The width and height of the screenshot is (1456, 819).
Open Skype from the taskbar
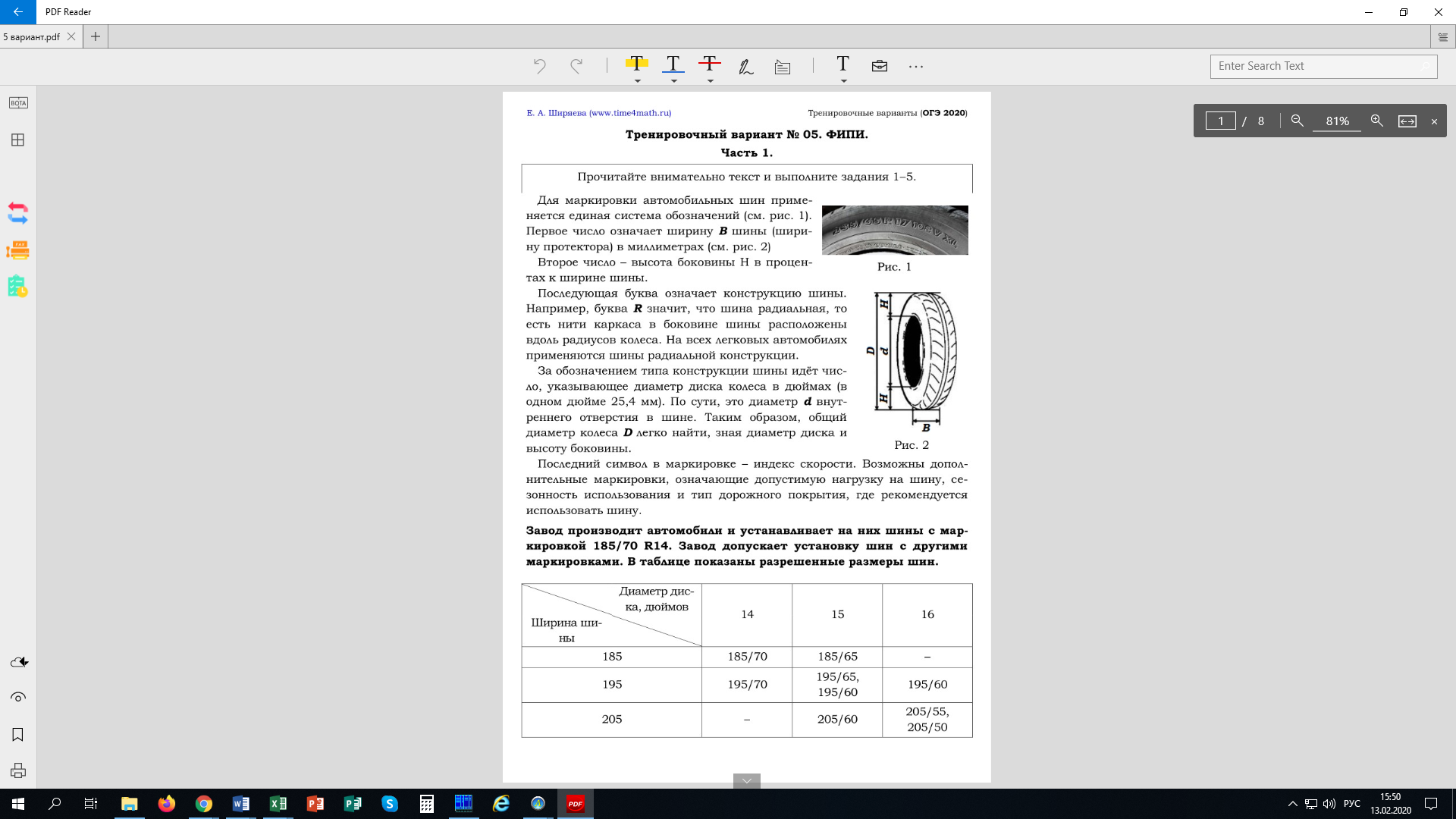coord(390,804)
